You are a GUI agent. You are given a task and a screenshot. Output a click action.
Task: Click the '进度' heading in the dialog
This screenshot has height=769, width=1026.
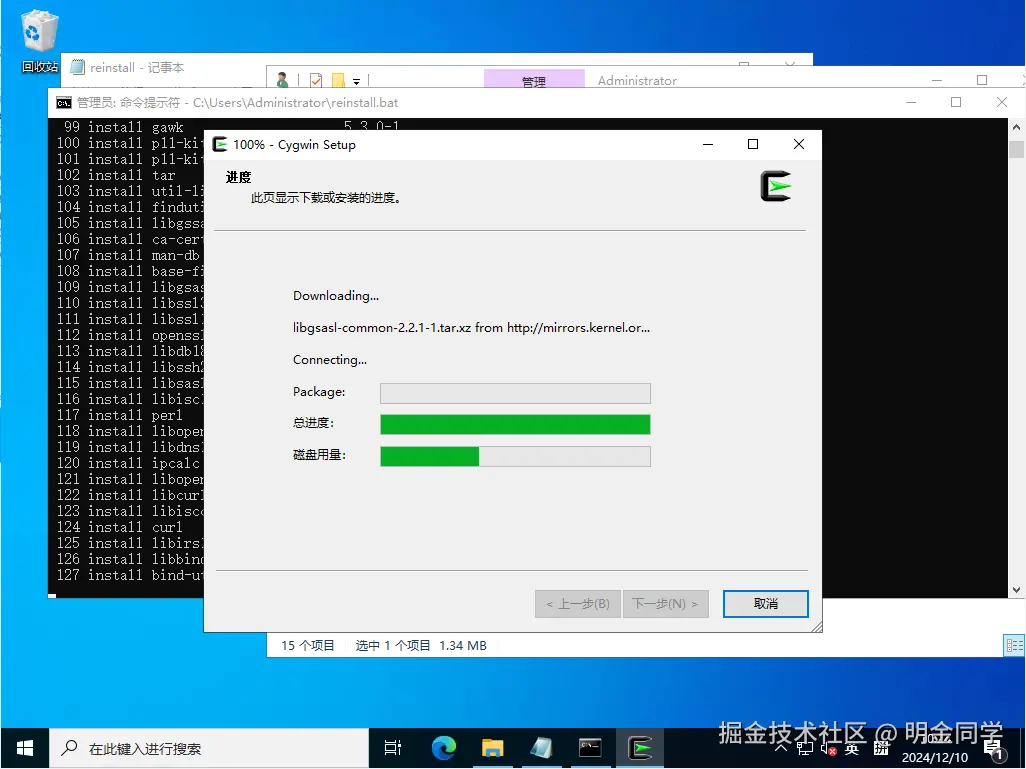tap(238, 177)
